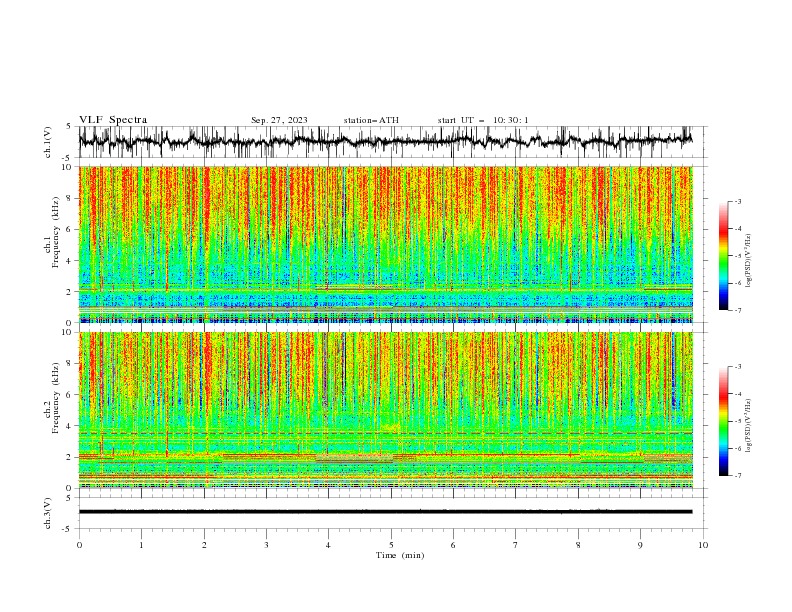Click the time axis tick label "10"
The width and height of the screenshot is (792, 612).
[703, 545]
